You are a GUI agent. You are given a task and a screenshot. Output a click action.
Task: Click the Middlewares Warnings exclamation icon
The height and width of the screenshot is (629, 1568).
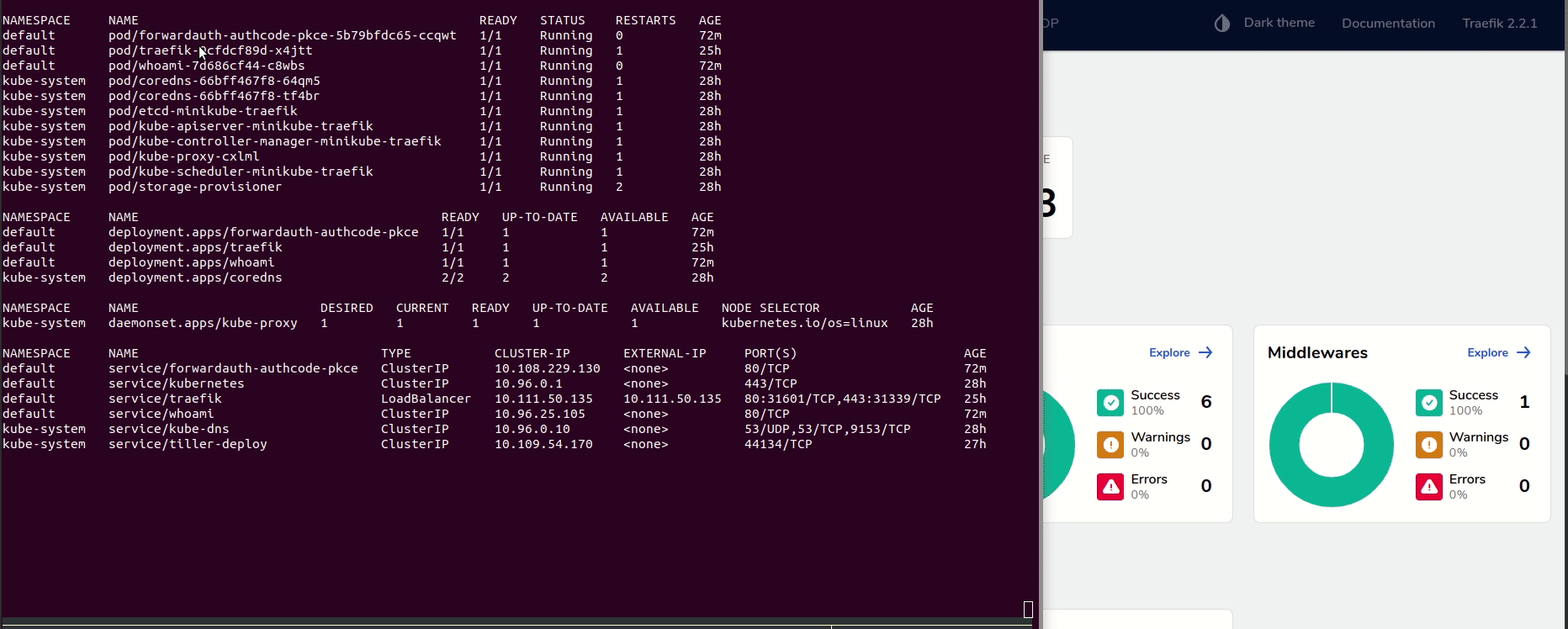pos(1429,445)
